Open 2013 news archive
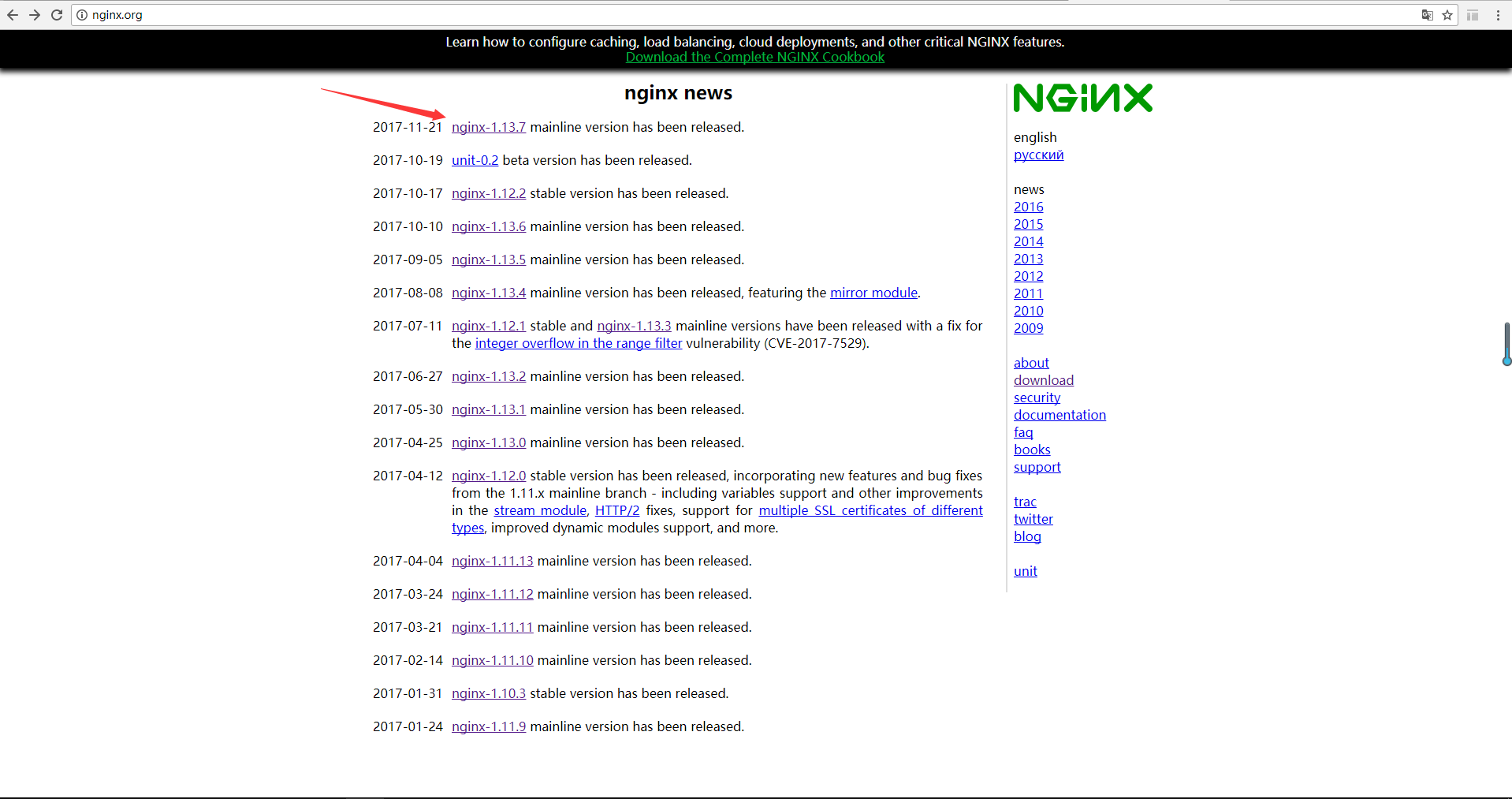1512x799 pixels. click(1028, 259)
